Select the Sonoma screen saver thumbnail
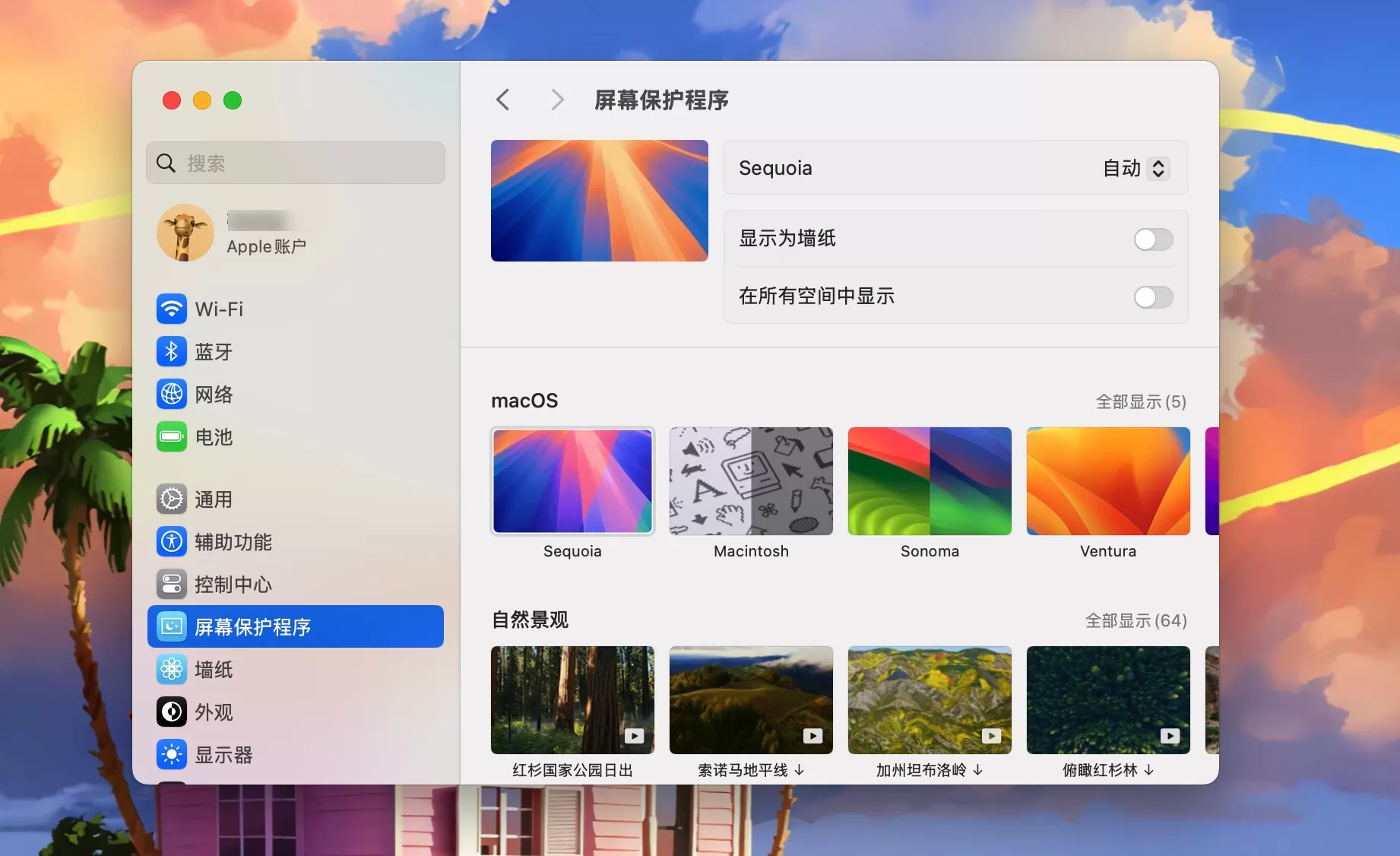 pyautogui.click(x=930, y=481)
